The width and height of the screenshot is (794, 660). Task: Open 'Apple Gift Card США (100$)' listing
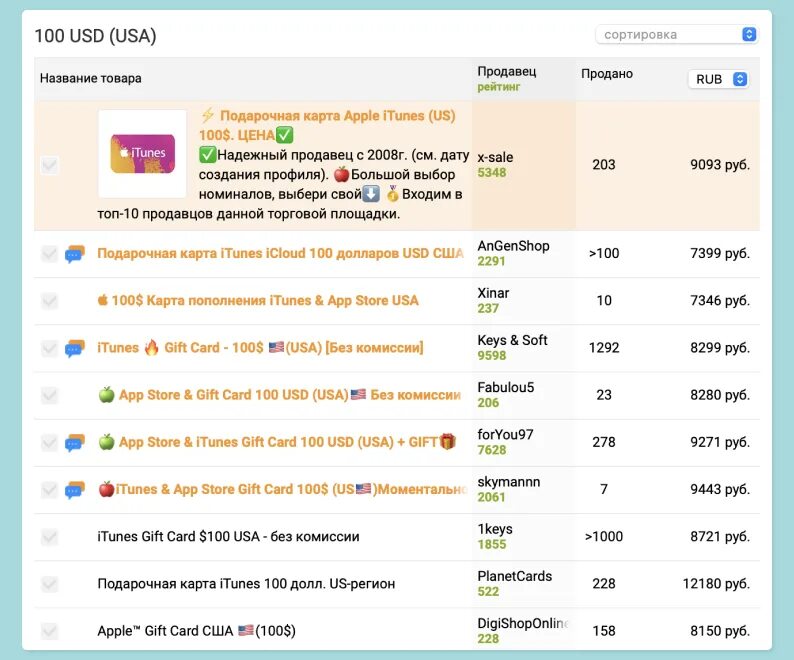click(196, 631)
